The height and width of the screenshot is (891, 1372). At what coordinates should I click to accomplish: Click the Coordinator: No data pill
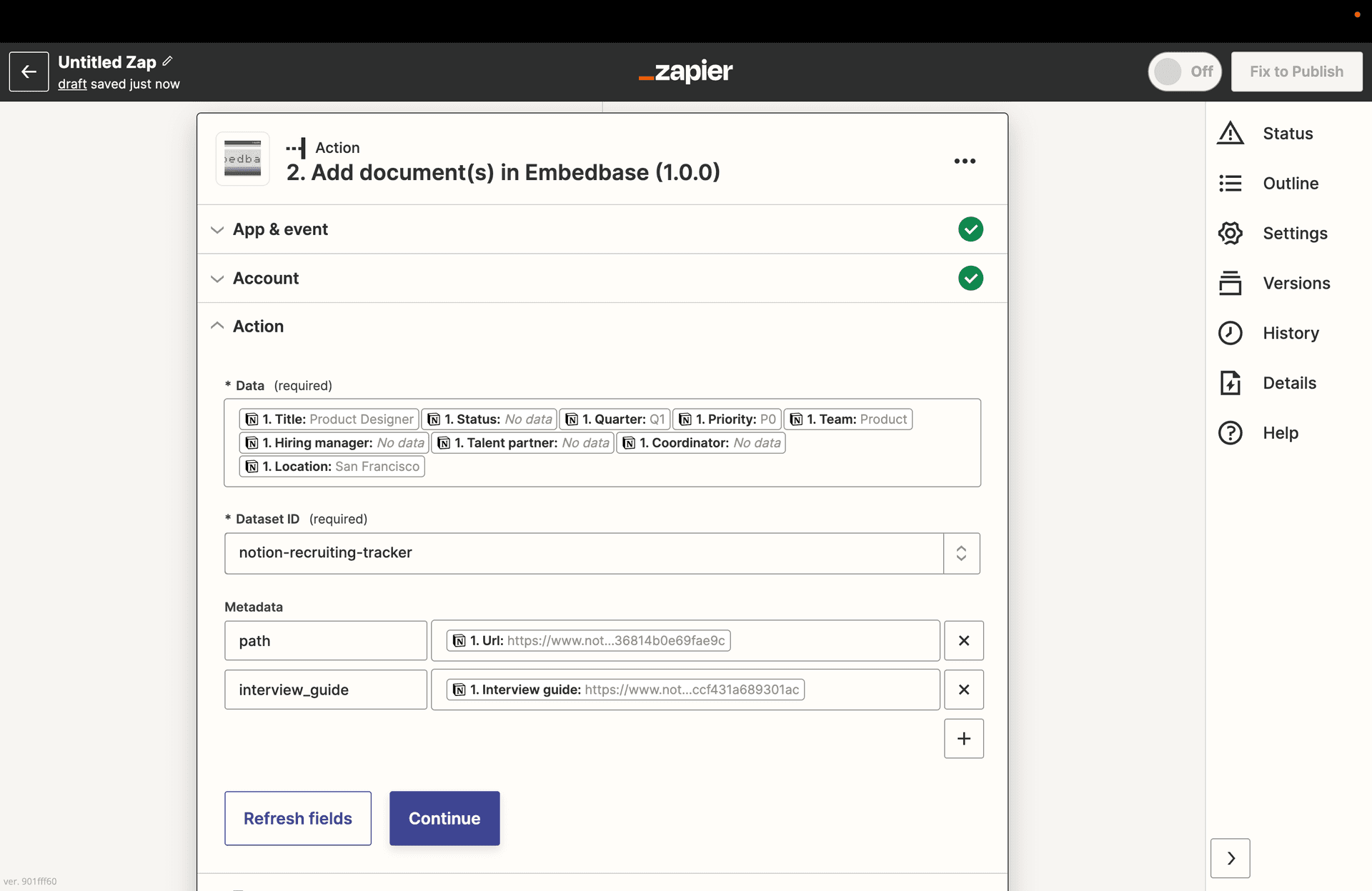click(701, 443)
